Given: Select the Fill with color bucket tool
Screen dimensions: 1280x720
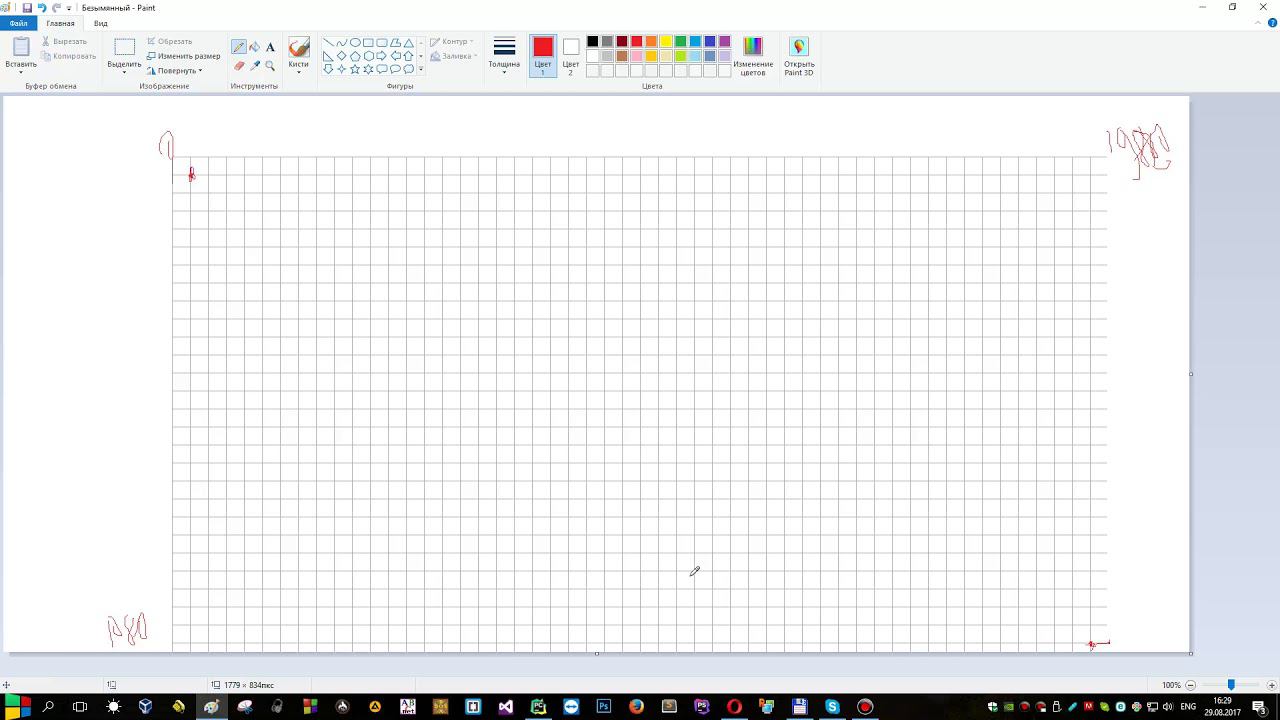Looking at the screenshot, I should 255,47.
